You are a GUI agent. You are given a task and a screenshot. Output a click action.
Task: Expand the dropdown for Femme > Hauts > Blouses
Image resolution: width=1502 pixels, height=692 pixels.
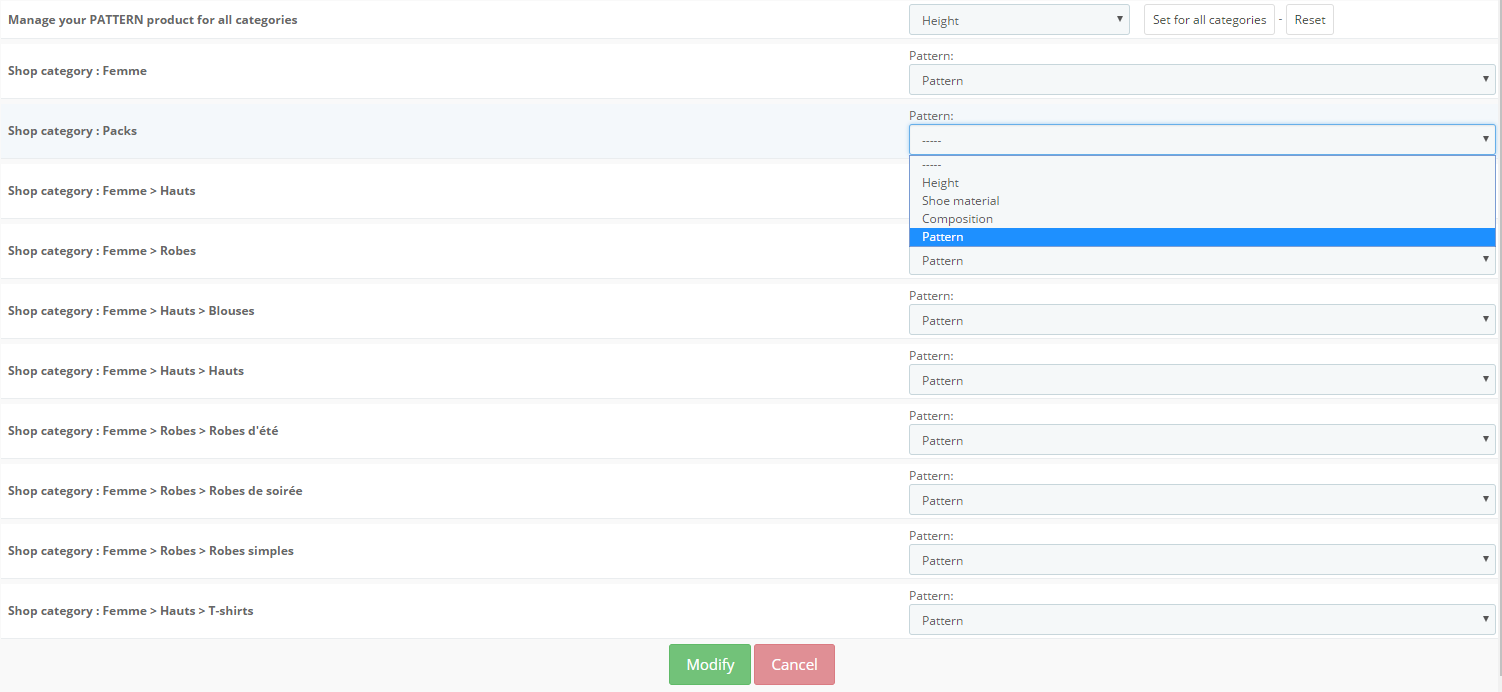point(1202,320)
